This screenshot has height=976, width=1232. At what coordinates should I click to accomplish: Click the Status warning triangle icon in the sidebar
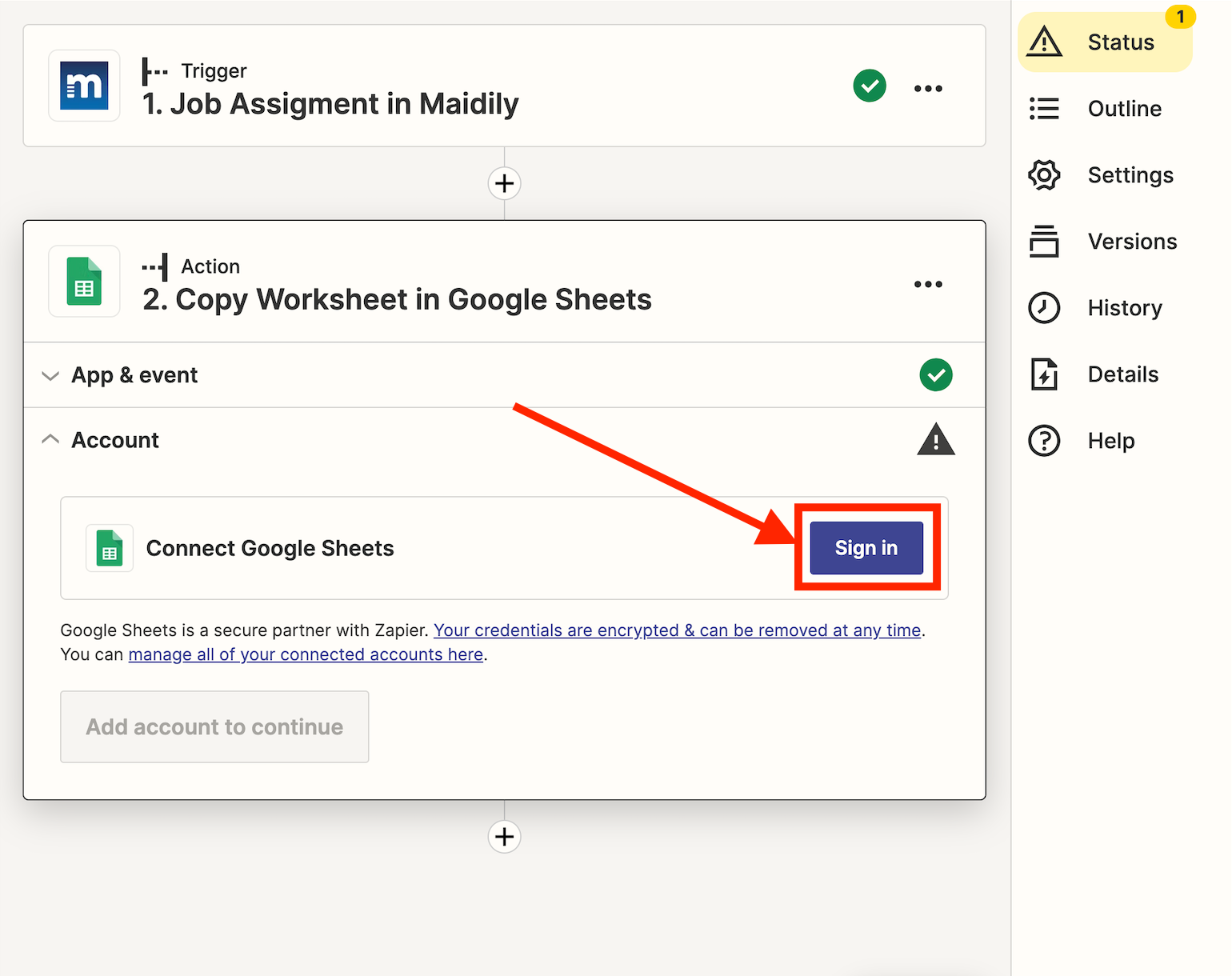point(1045,42)
